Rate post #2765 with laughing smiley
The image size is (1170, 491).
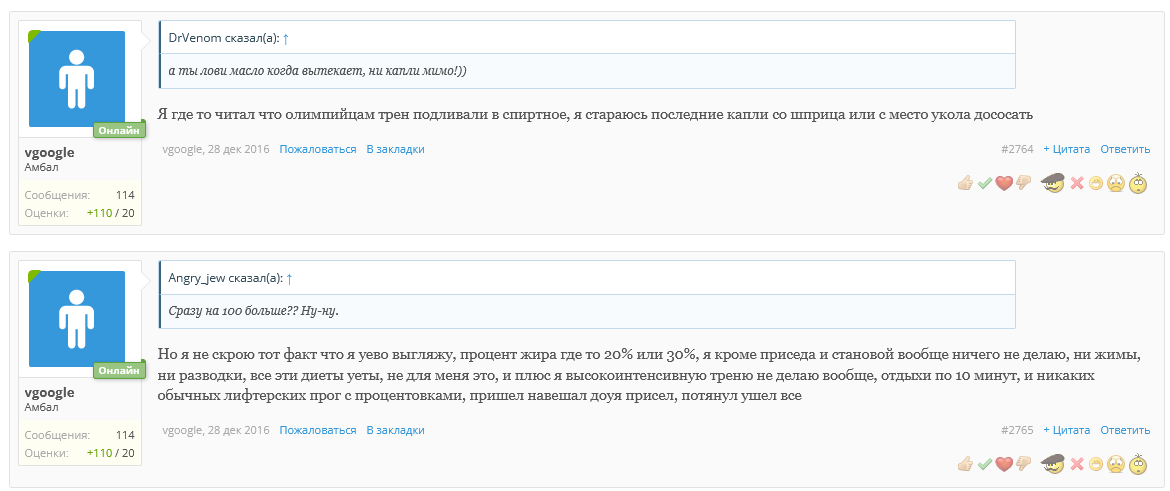coord(1095,464)
